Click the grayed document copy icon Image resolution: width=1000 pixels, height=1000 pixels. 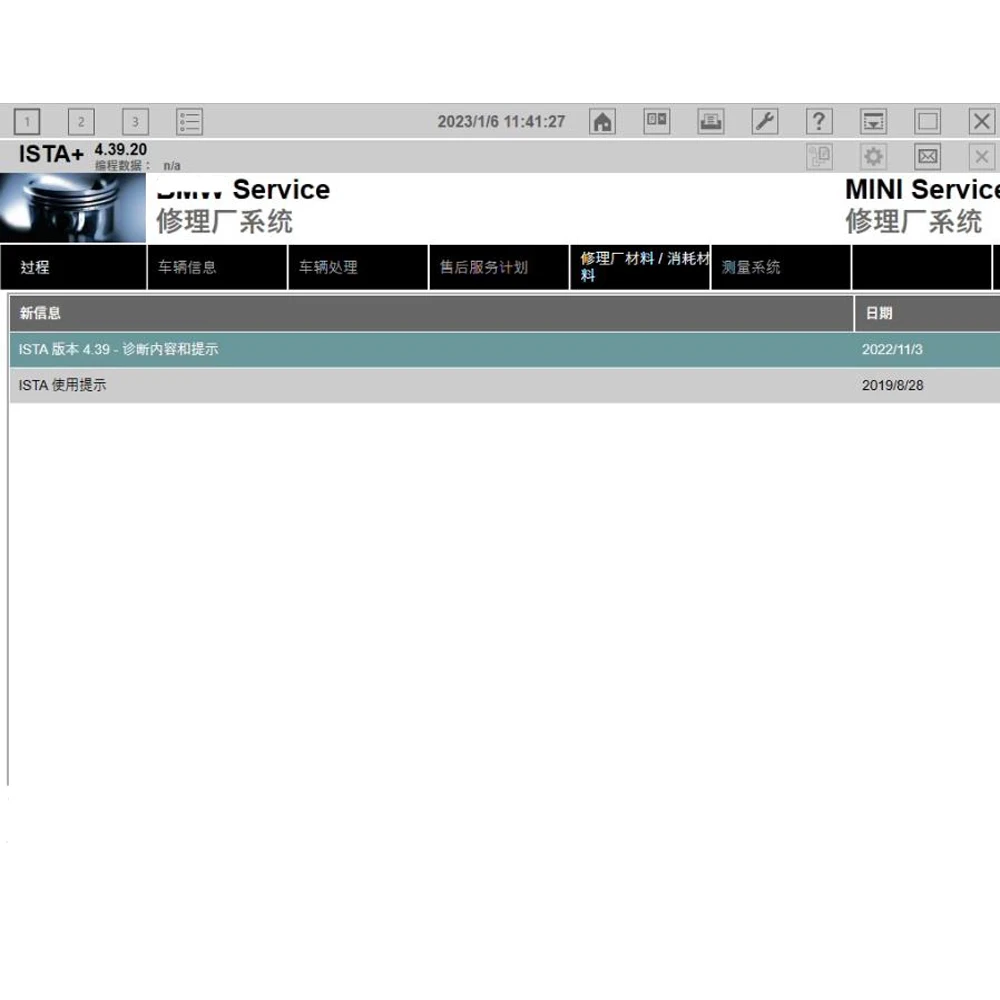[x=820, y=156]
